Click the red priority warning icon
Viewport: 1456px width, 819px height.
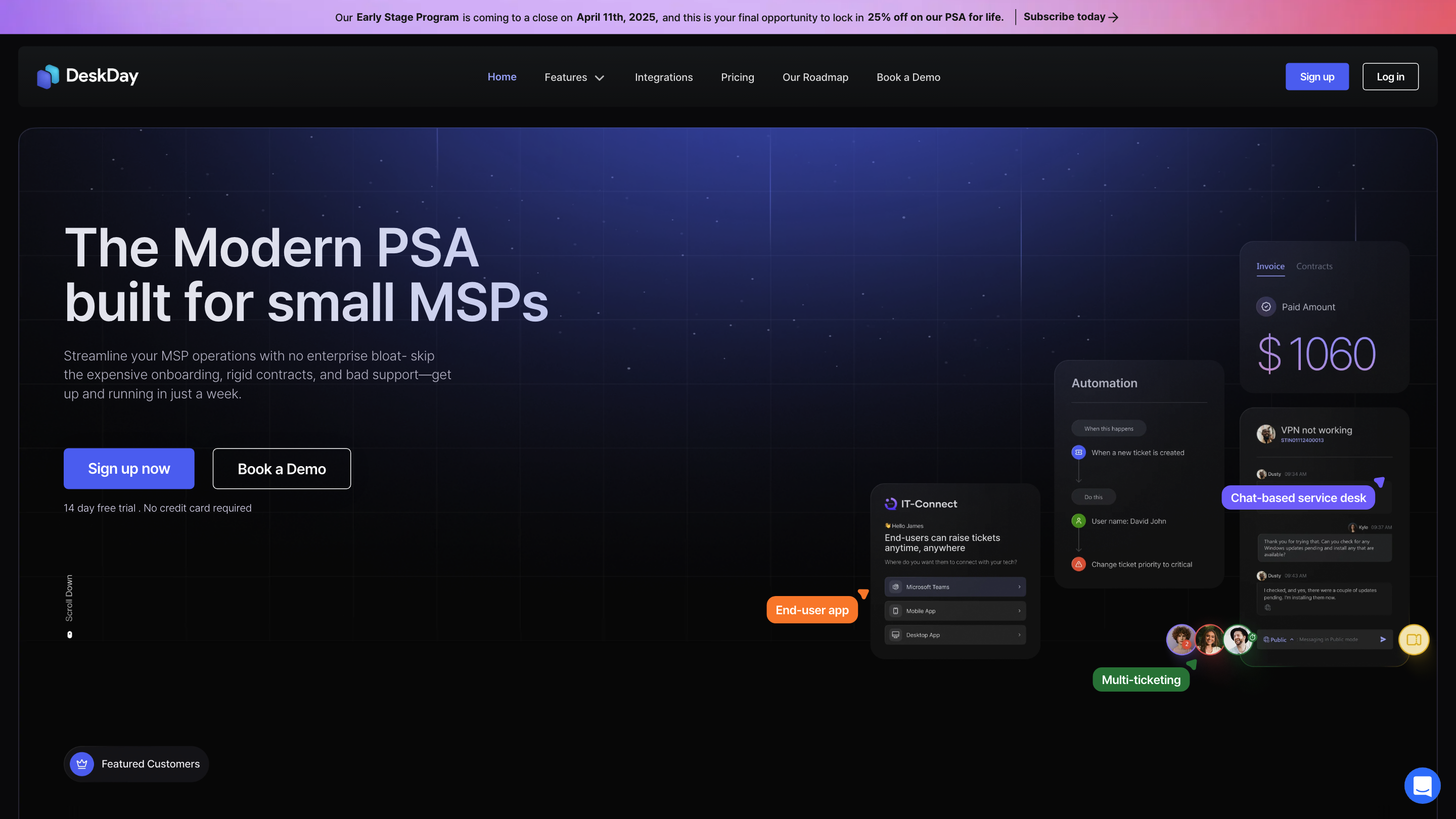1078,564
